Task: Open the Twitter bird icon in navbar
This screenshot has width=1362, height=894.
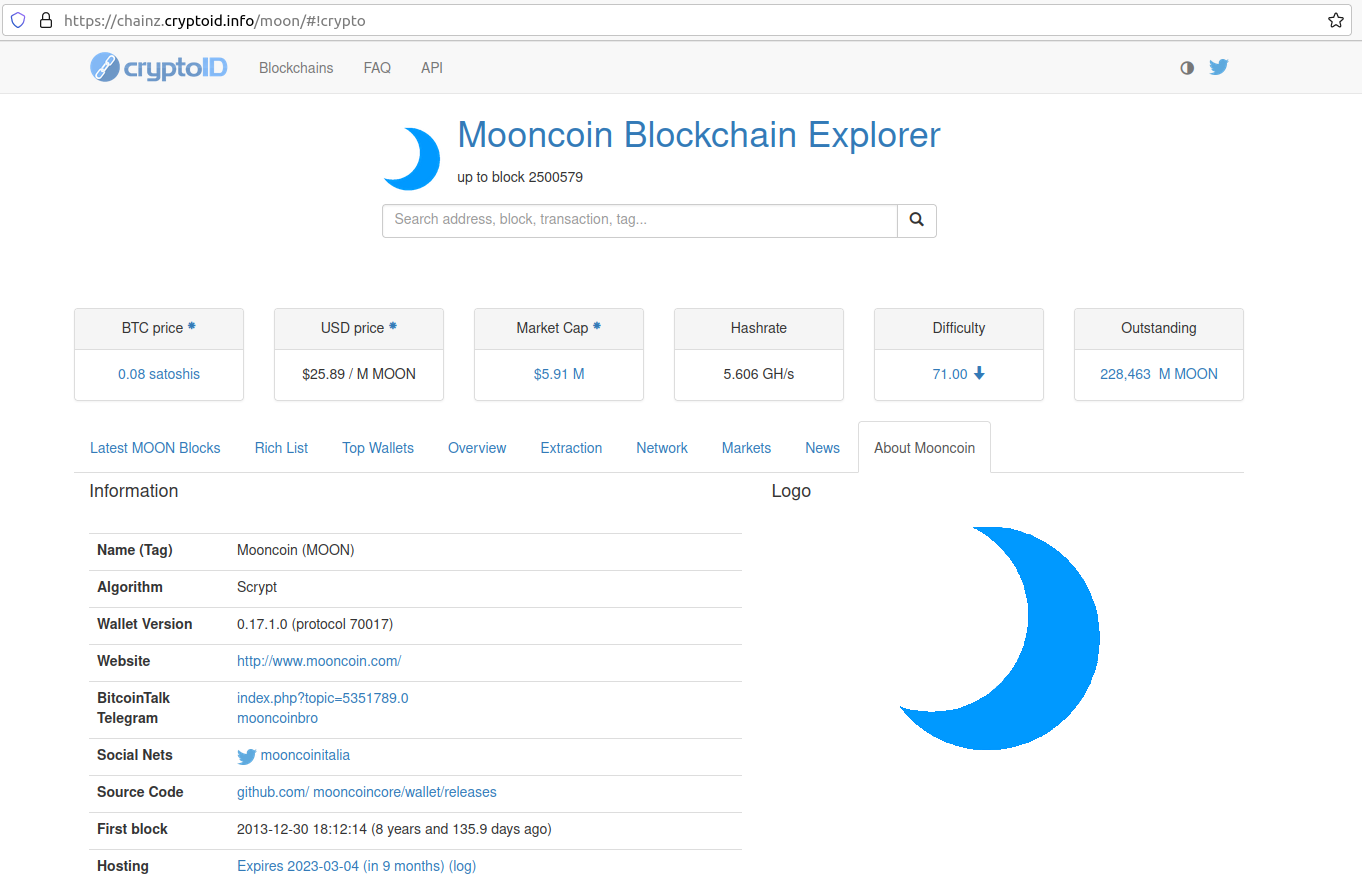Action: 1218,68
